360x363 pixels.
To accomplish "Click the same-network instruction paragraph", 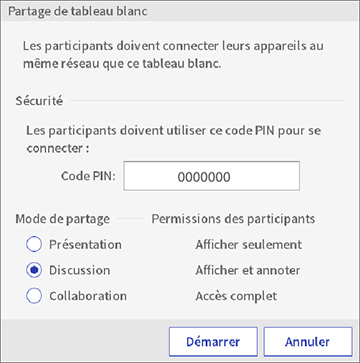I will [x=173, y=54].
